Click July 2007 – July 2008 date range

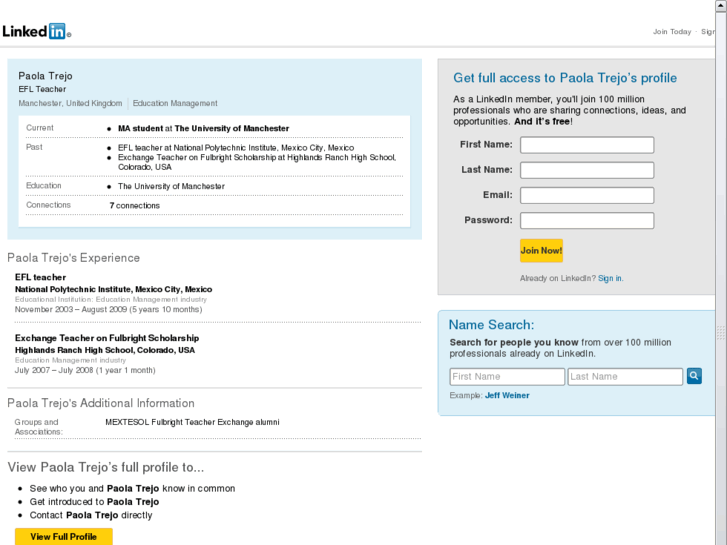(x=85, y=370)
